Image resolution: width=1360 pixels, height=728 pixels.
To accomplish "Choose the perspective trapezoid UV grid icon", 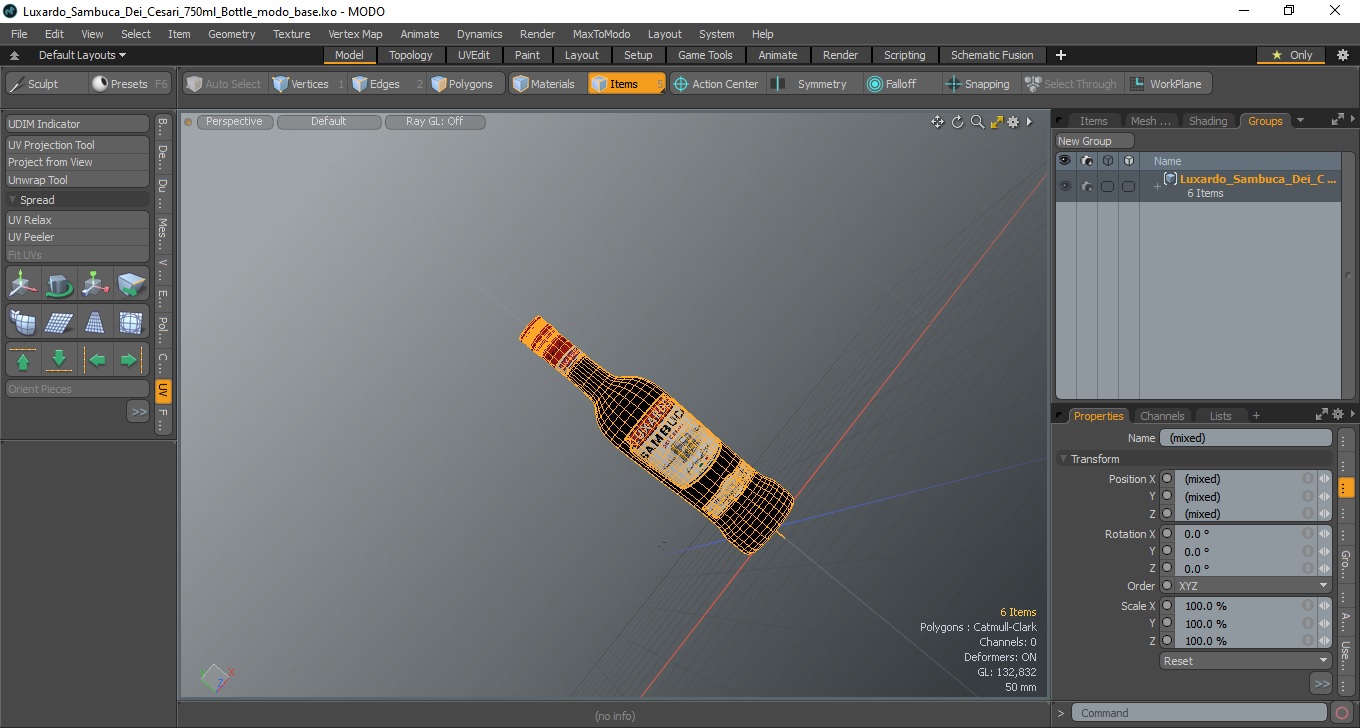I will coord(96,322).
